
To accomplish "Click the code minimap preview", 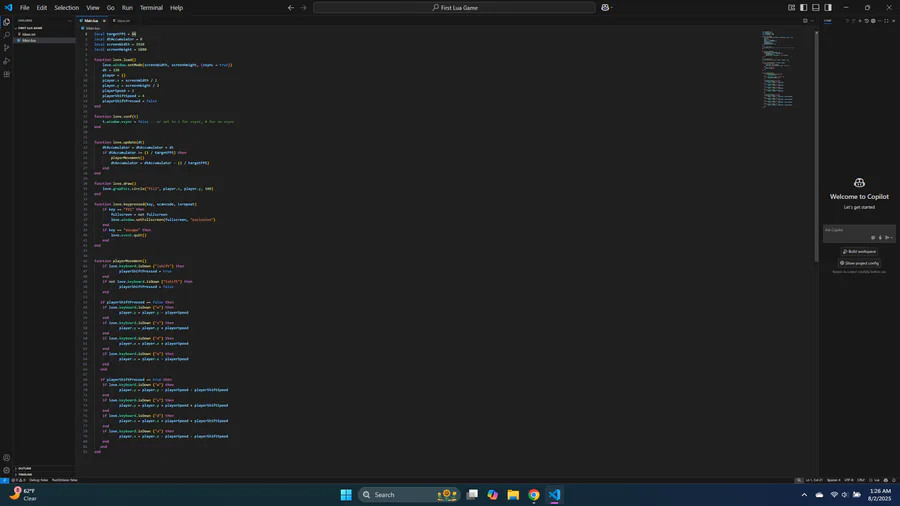I will pos(778,69).
